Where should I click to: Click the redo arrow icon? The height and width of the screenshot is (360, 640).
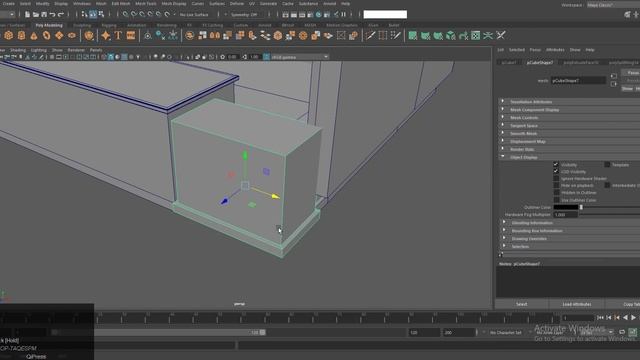click(61, 14)
